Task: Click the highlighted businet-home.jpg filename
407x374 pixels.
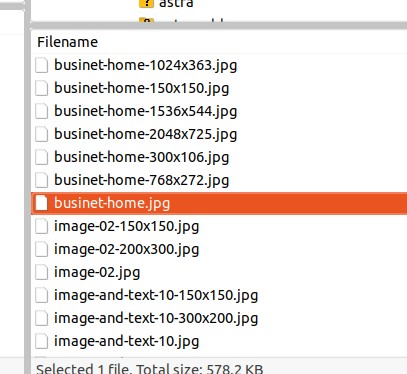Action: [x=112, y=203]
